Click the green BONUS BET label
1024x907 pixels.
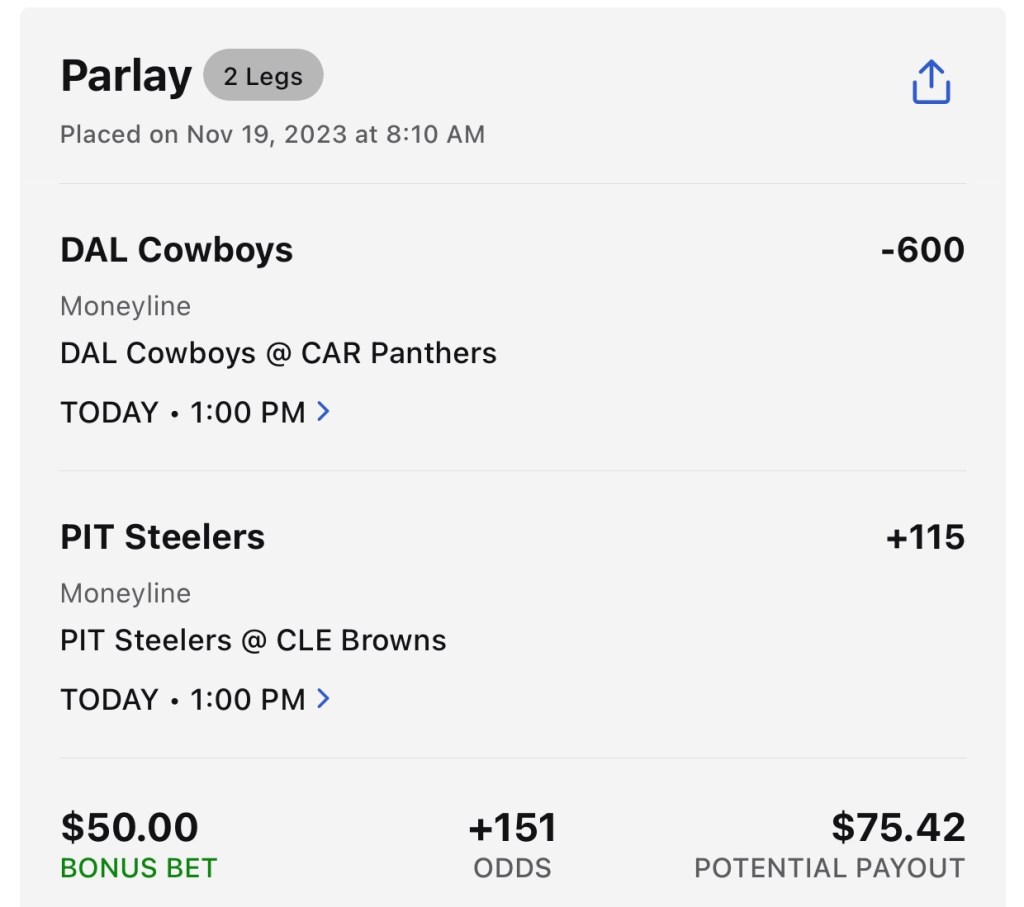pos(139,867)
